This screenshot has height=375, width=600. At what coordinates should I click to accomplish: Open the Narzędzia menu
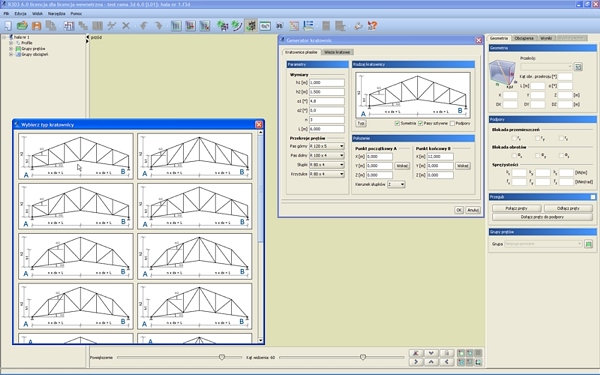click(57, 13)
